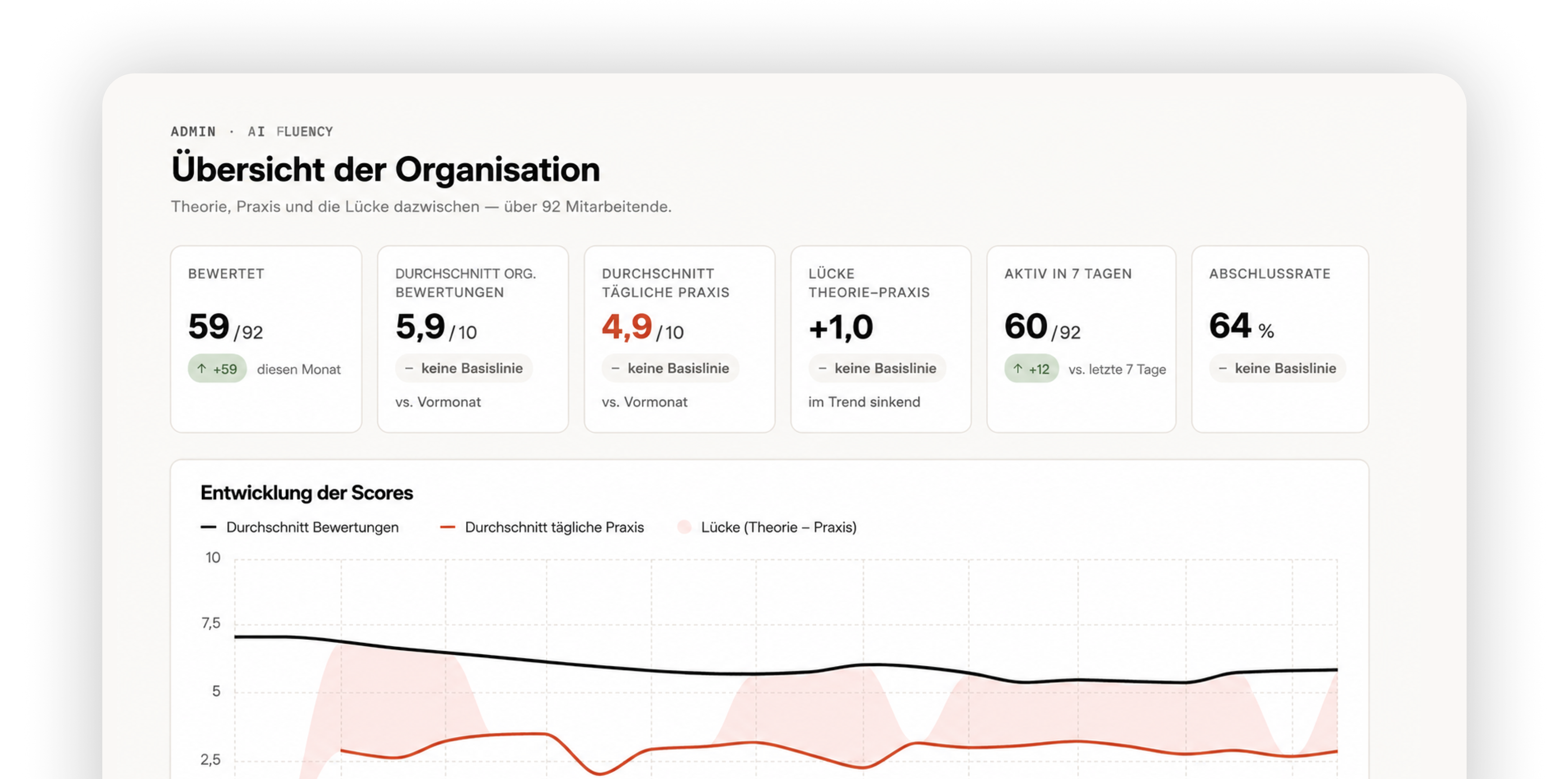Click the AI FLUENCY breadcrumb label
The image size is (1568, 779).
290,132
